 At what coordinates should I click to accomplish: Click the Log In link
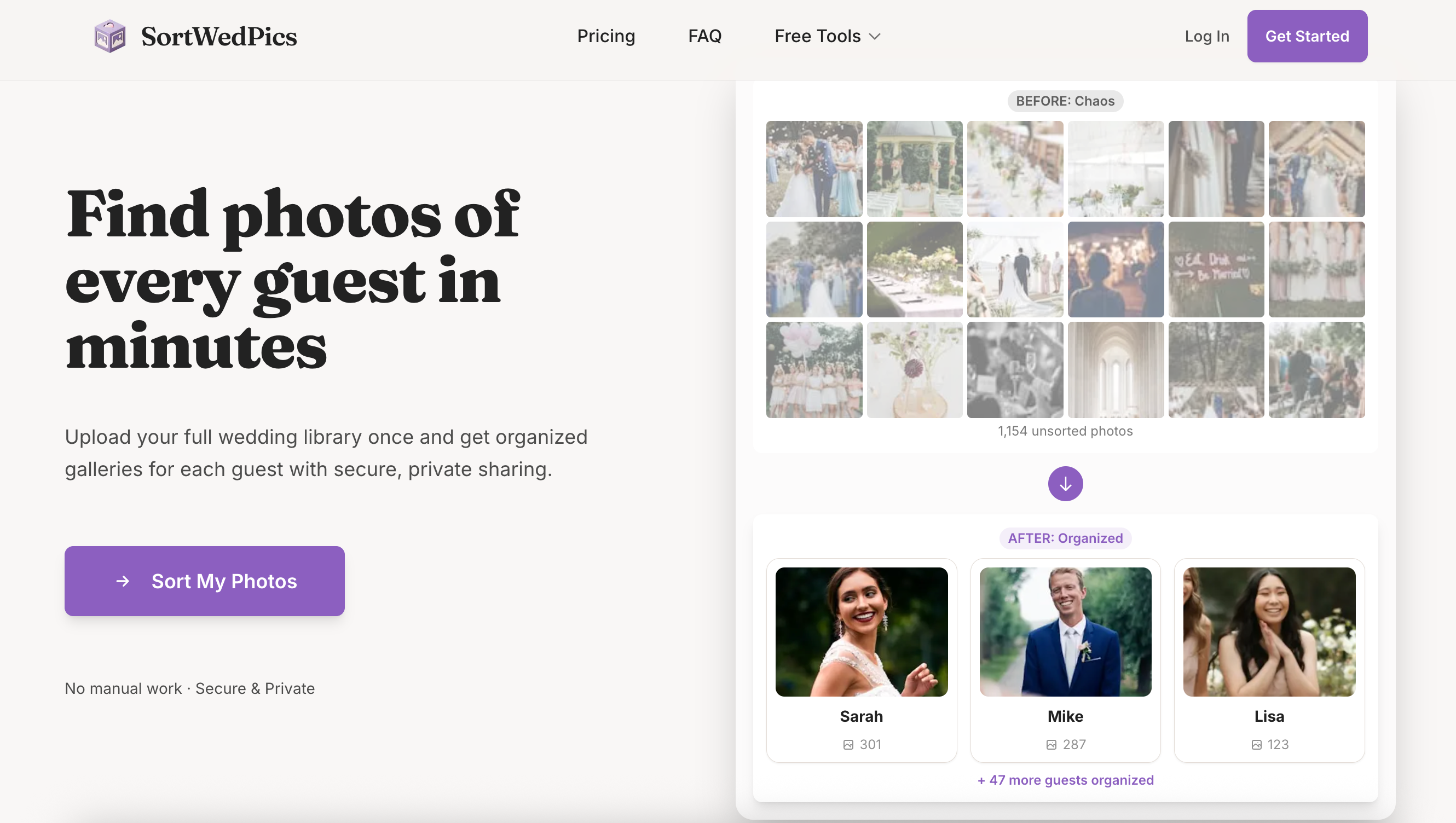click(x=1206, y=36)
